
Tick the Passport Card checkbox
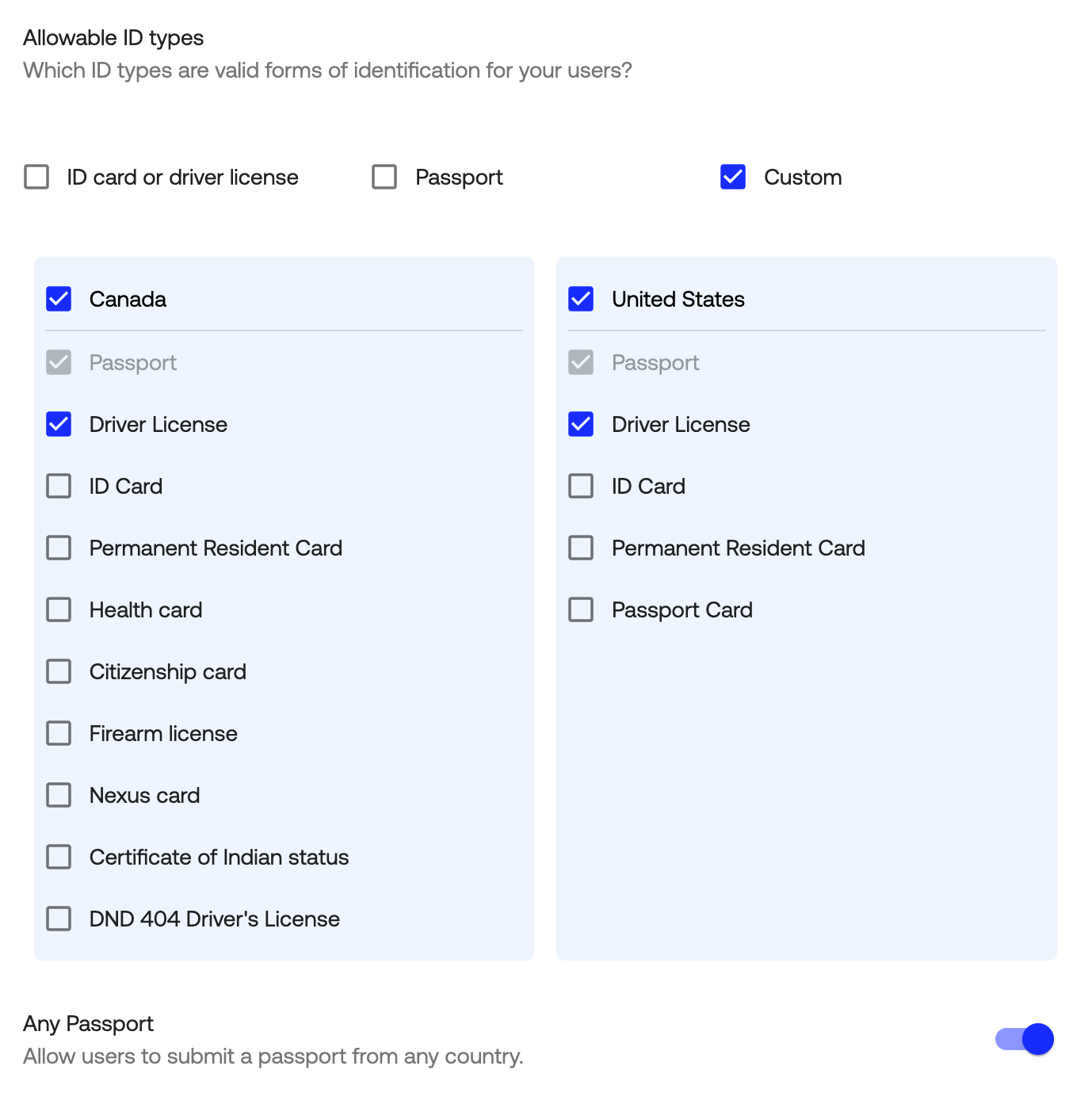581,609
